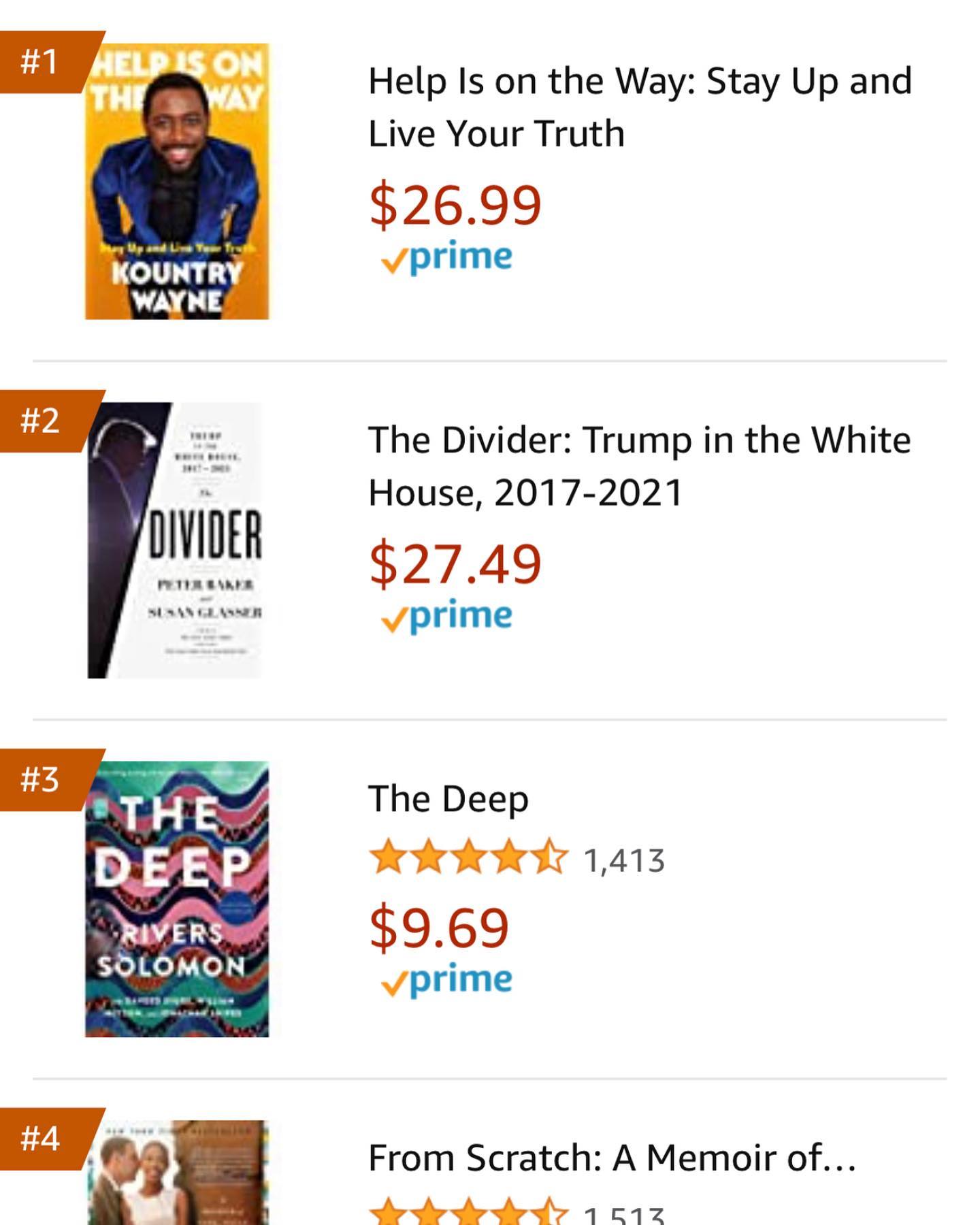This screenshot has width=980, height=1225.
Task: Open star rating for From Scratch
Action: 468,1213
